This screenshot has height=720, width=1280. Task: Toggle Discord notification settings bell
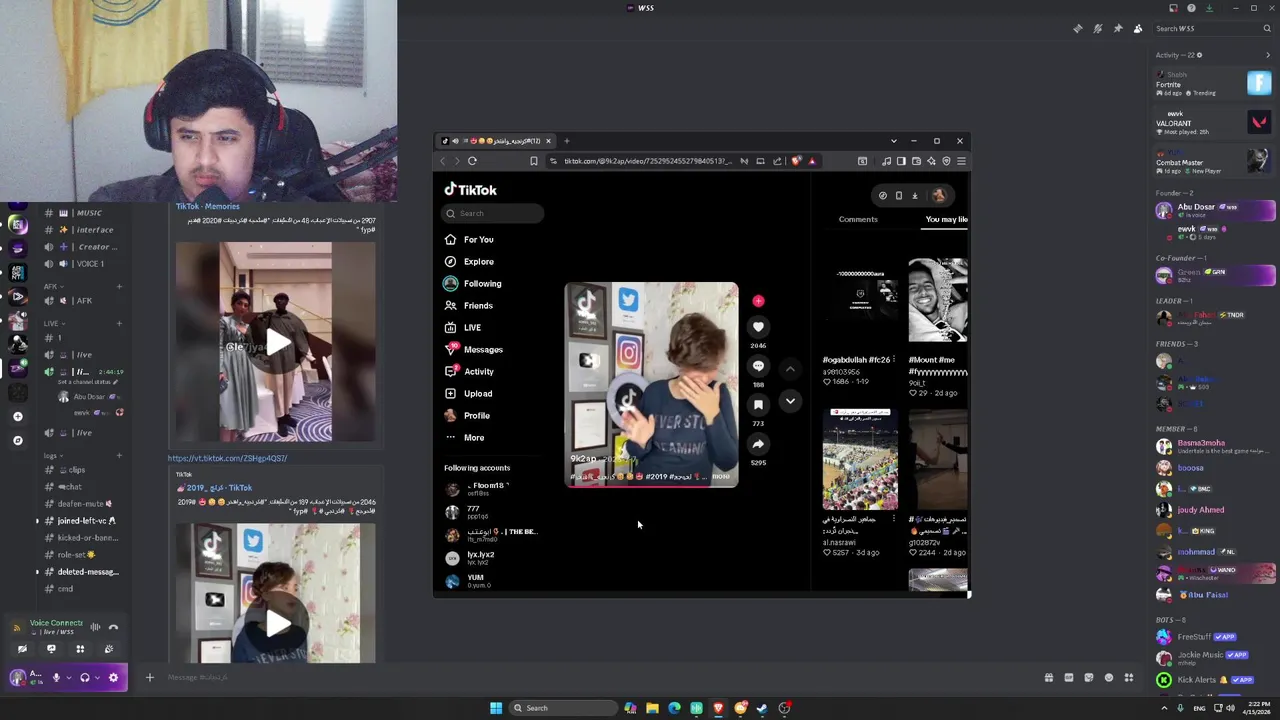point(1098,29)
